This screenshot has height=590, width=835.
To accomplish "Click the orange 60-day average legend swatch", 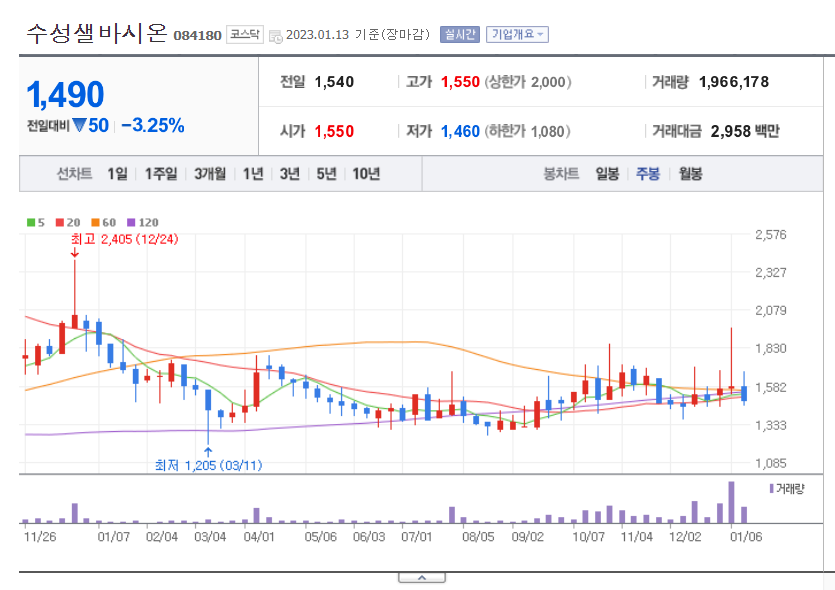I will [x=95, y=223].
